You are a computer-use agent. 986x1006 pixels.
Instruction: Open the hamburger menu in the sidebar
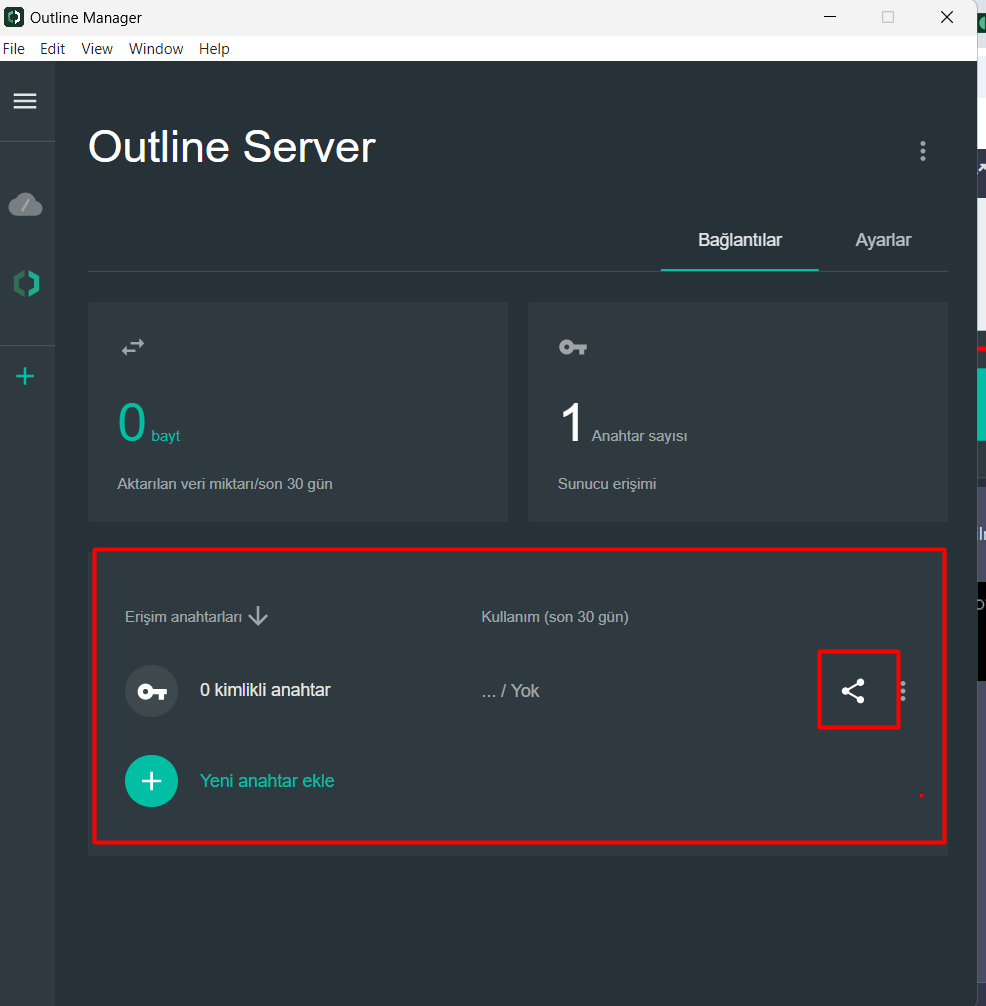[25, 101]
